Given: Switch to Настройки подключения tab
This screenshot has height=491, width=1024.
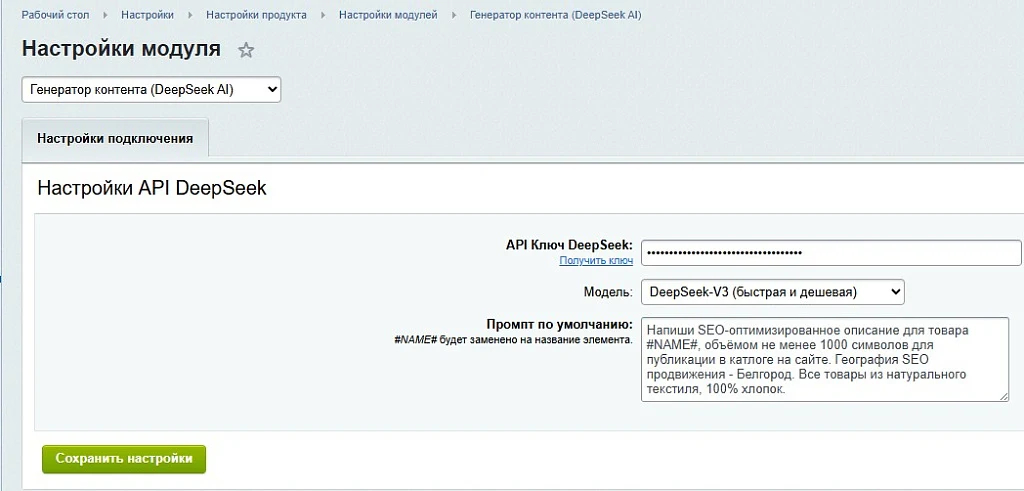Looking at the screenshot, I should [x=115, y=138].
